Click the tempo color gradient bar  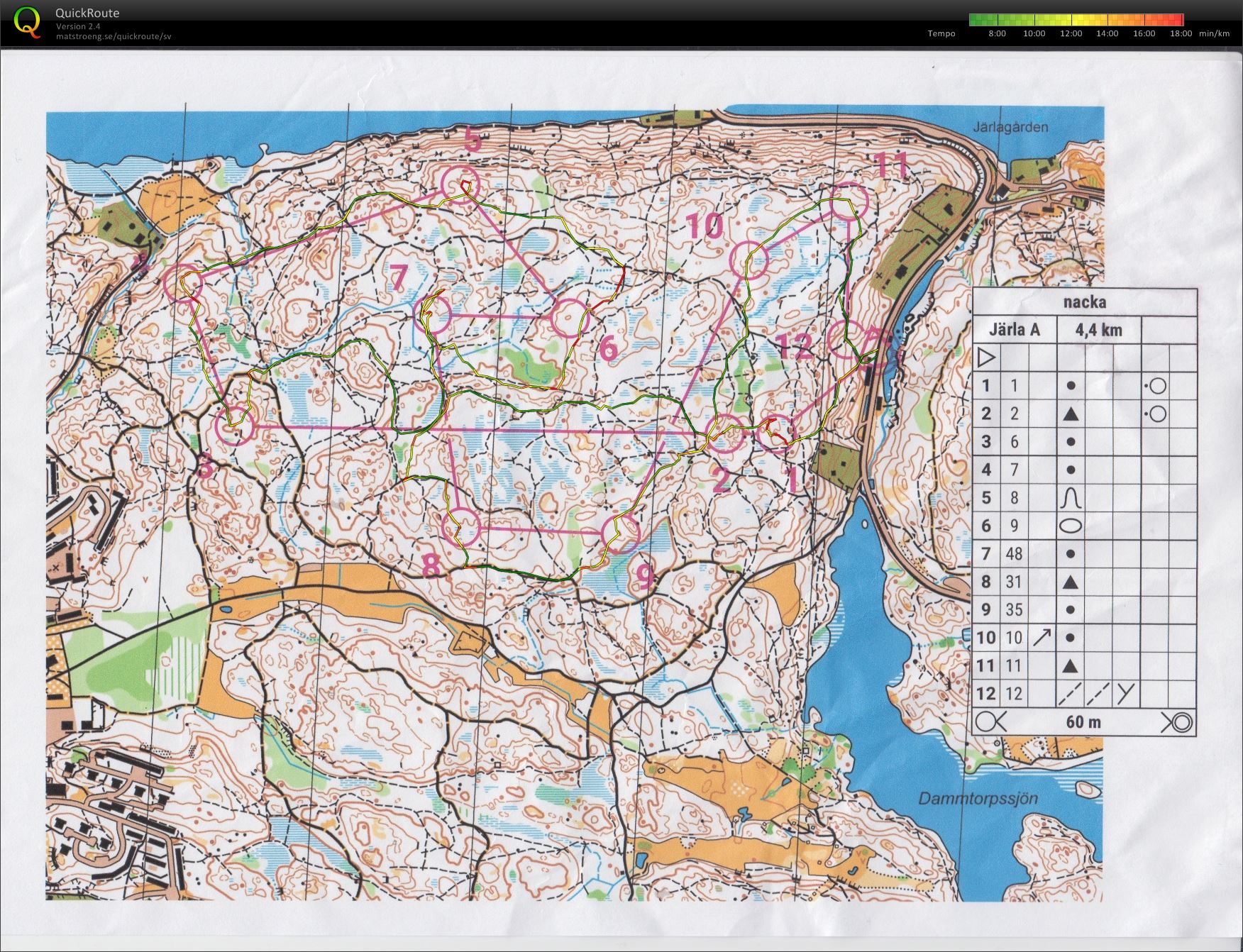tap(1076, 20)
